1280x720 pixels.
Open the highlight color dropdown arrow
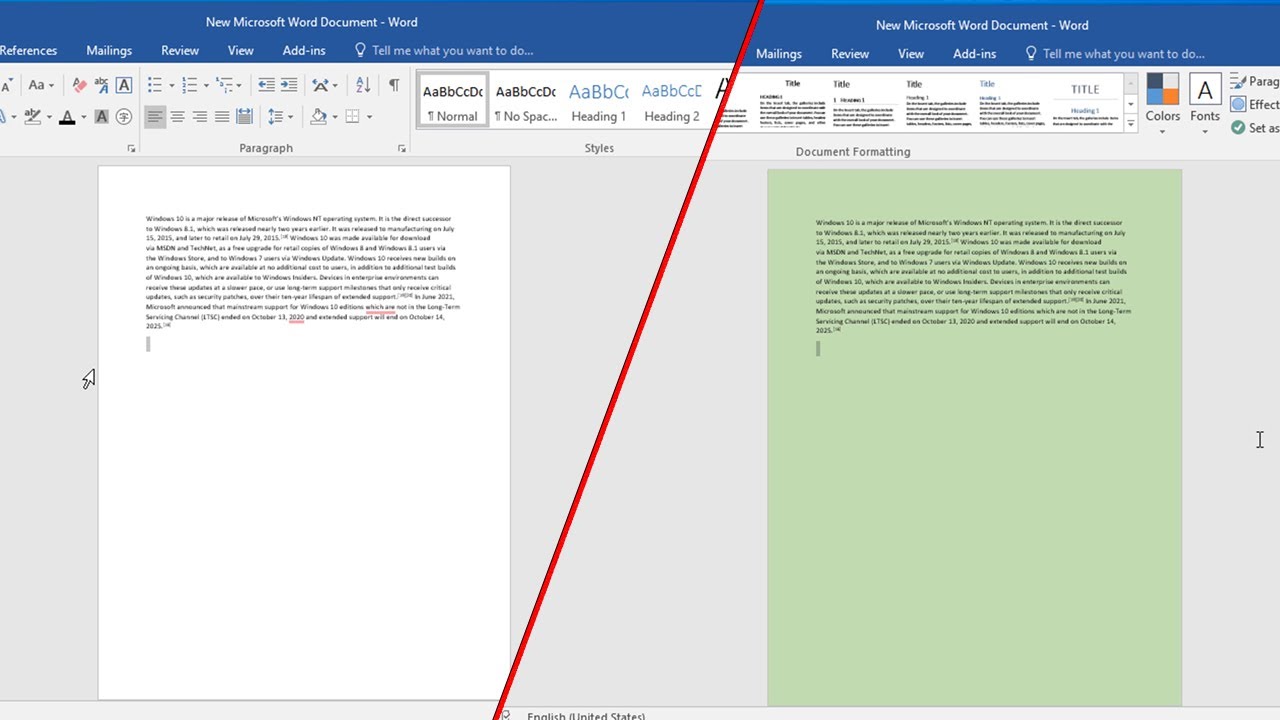[x=49, y=117]
